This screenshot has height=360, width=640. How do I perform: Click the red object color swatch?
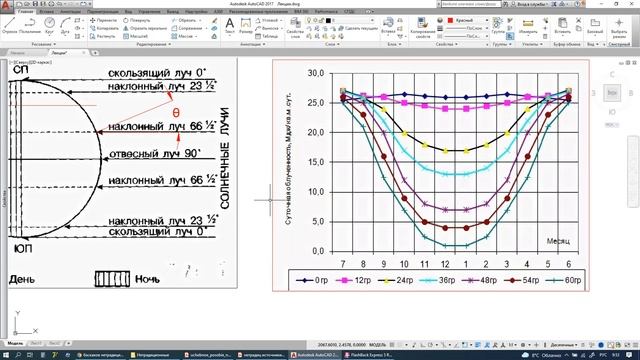click(450, 20)
